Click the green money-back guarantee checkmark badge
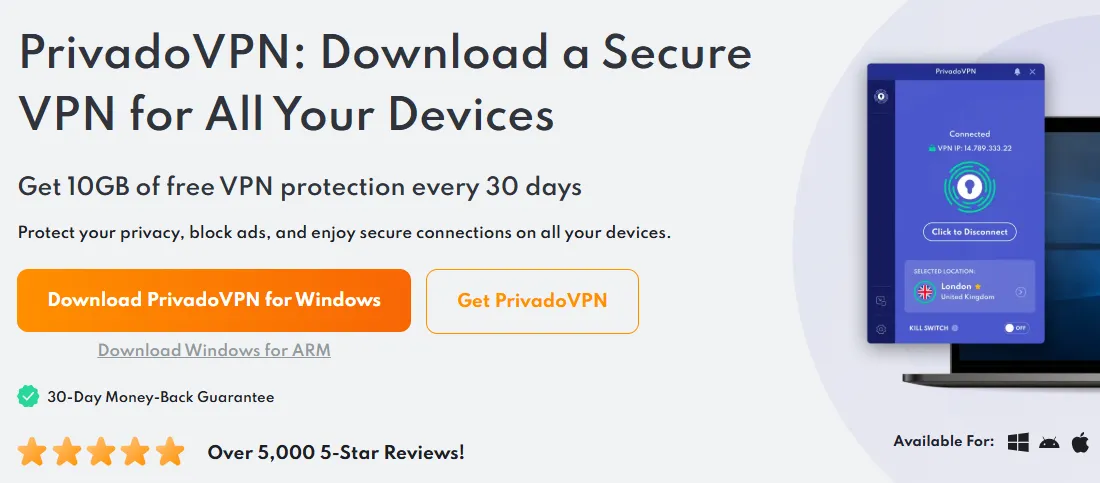 tap(28, 397)
